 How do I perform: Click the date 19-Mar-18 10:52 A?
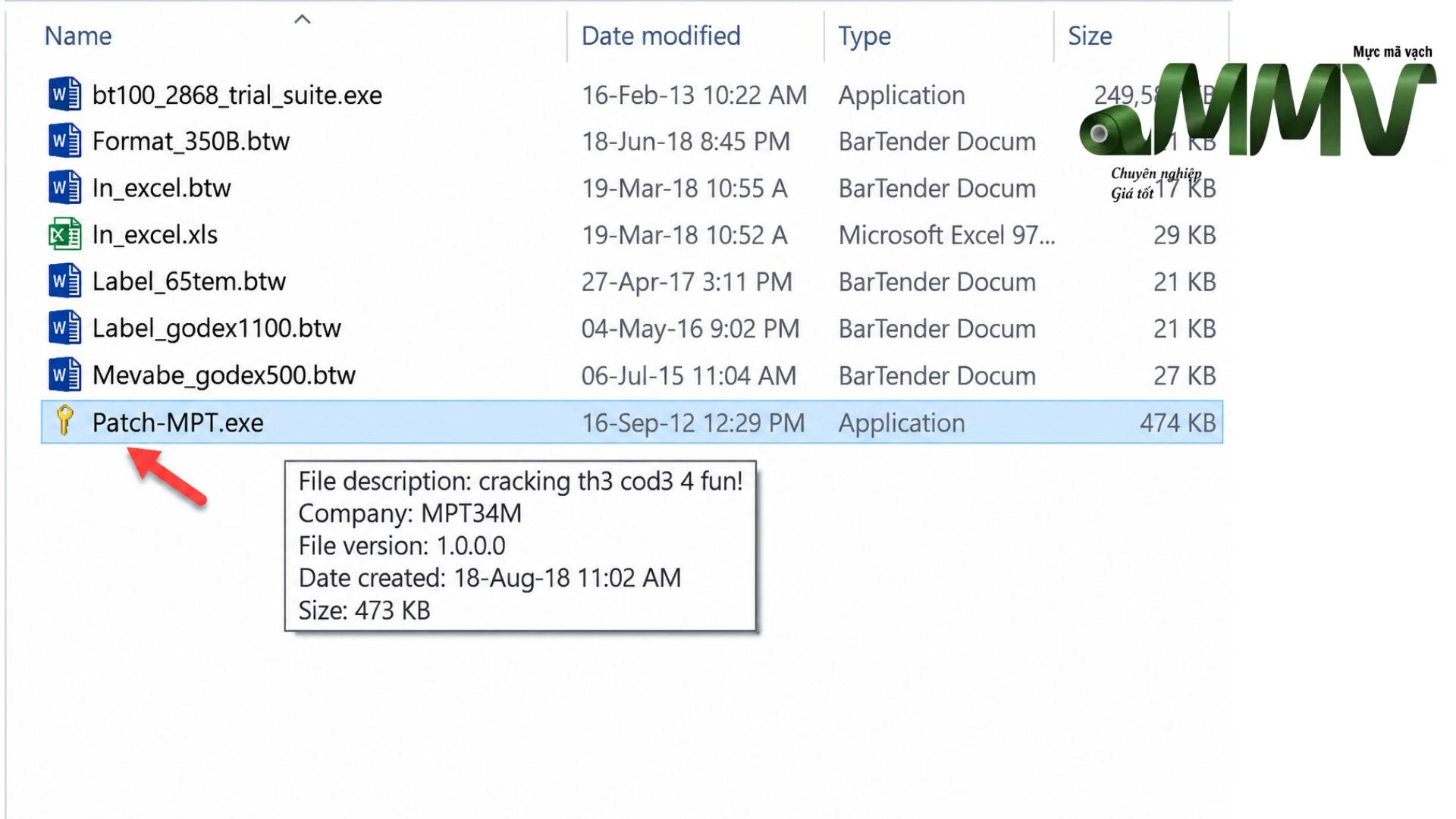pyautogui.click(x=684, y=236)
